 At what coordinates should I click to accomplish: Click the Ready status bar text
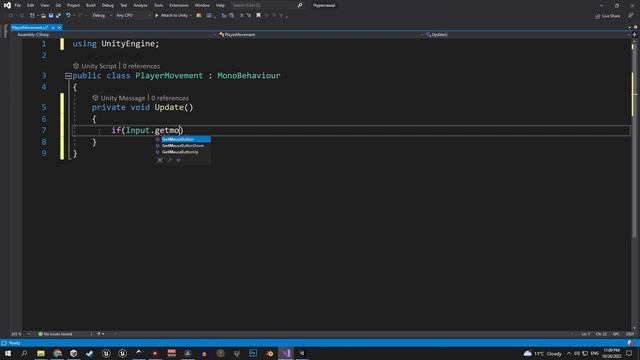tap(14, 343)
